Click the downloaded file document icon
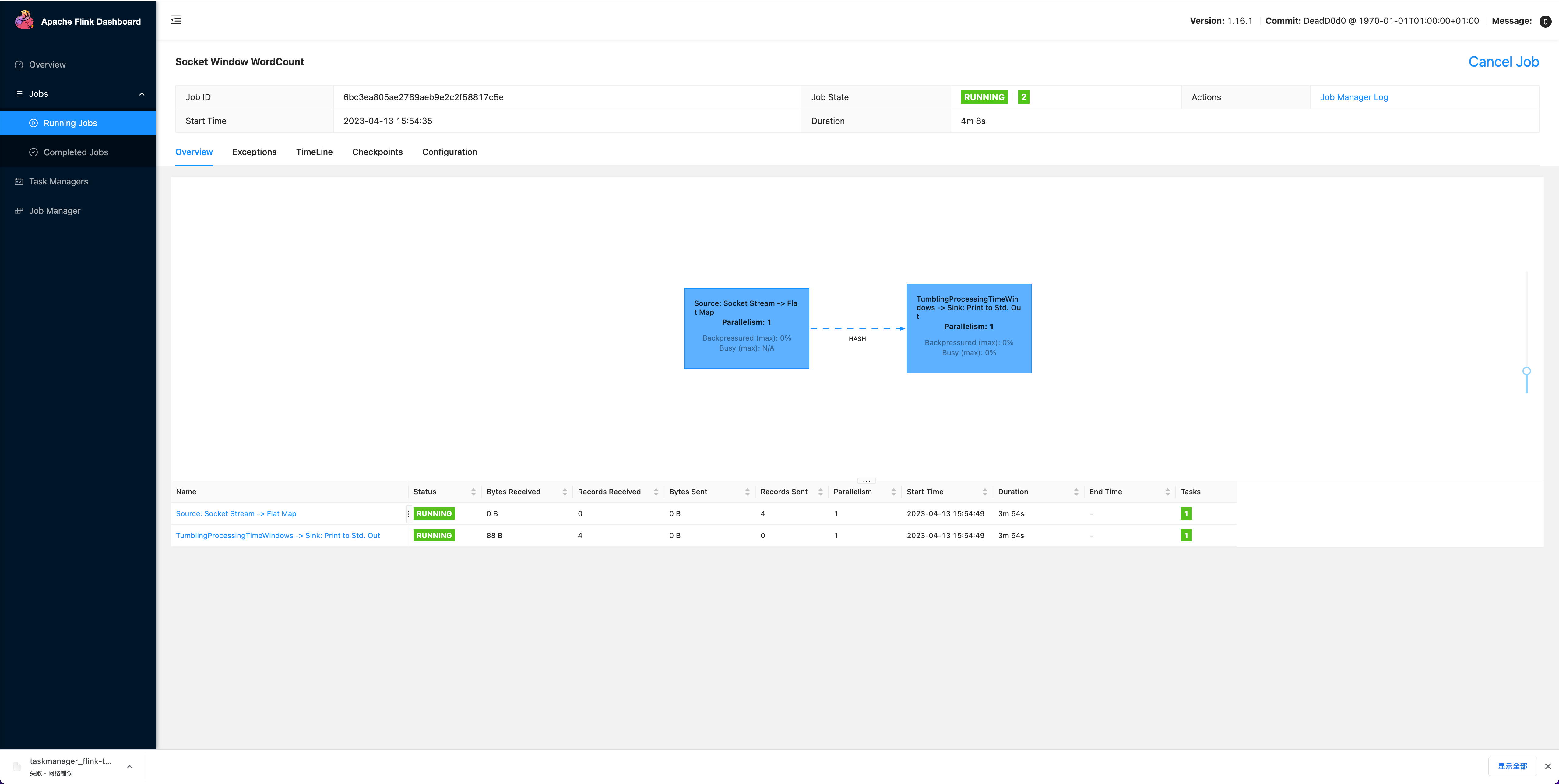Viewport: 1559px width, 784px height. tap(17, 766)
